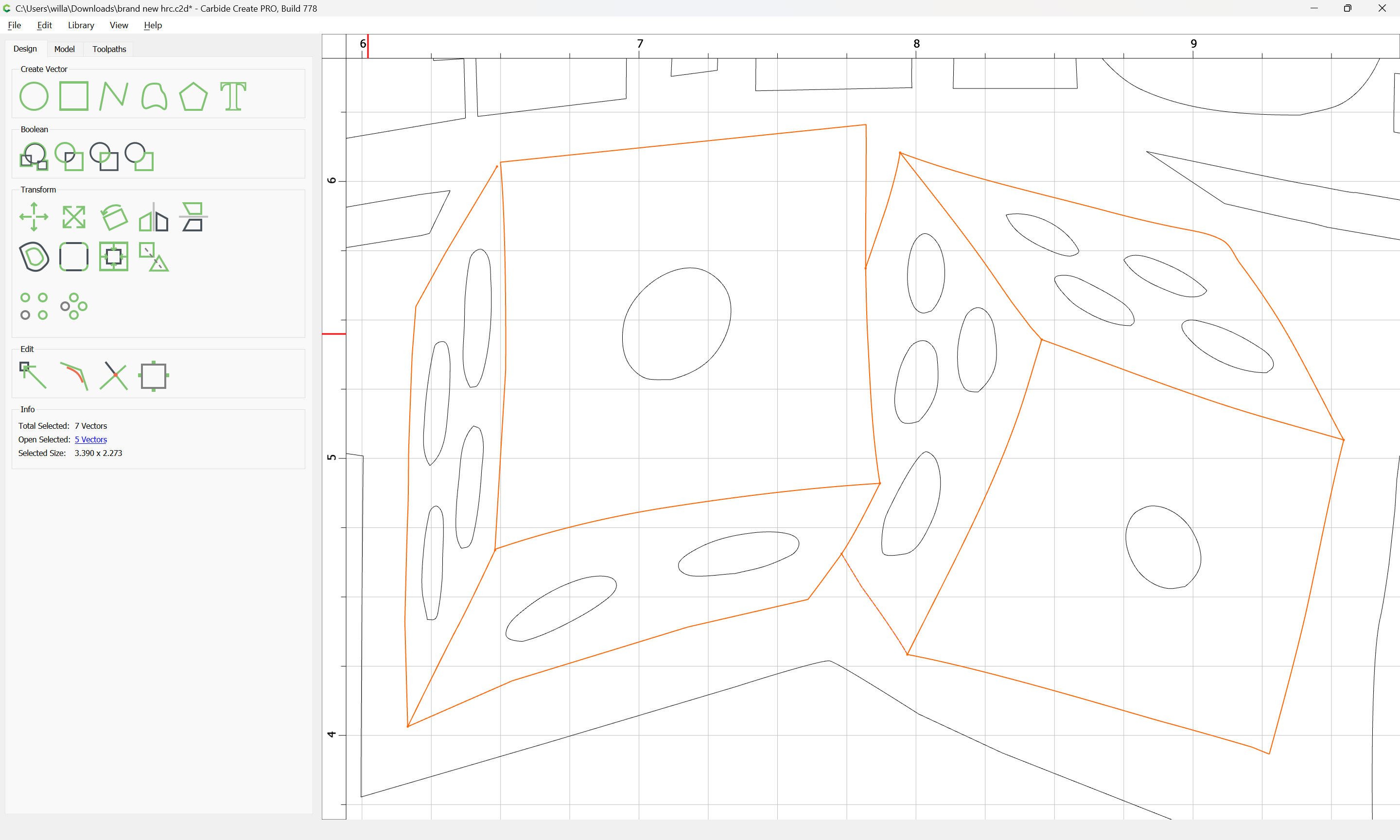Viewport: 1400px width, 840px height.
Task: Open the Circular Array tool
Action: point(73,306)
